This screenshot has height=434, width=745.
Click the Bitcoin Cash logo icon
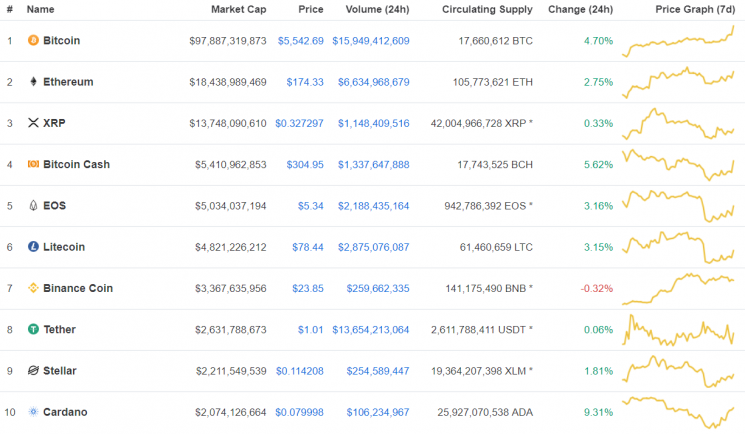(x=33, y=164)
